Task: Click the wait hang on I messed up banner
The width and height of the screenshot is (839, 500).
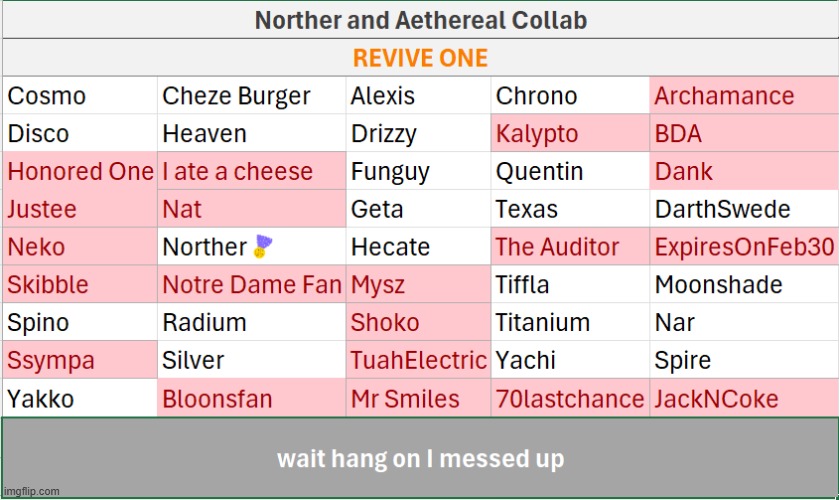Action: [x=420, y=458]
